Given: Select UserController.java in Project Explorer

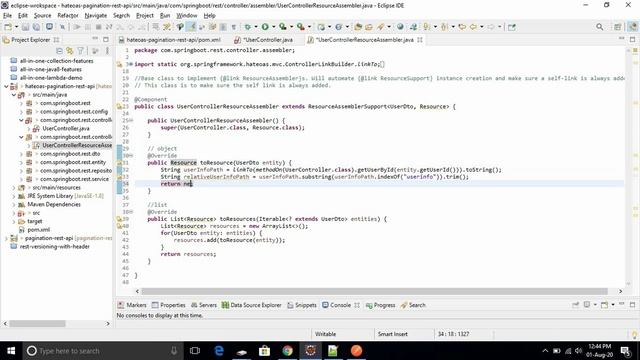Looking at the screenshot, I should [x=66, y=128].
